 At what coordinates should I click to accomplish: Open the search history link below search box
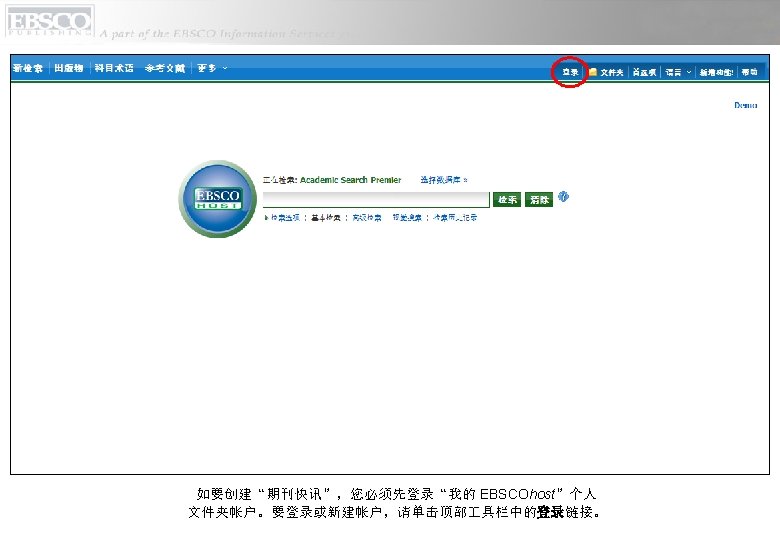(x=455, y=218)
